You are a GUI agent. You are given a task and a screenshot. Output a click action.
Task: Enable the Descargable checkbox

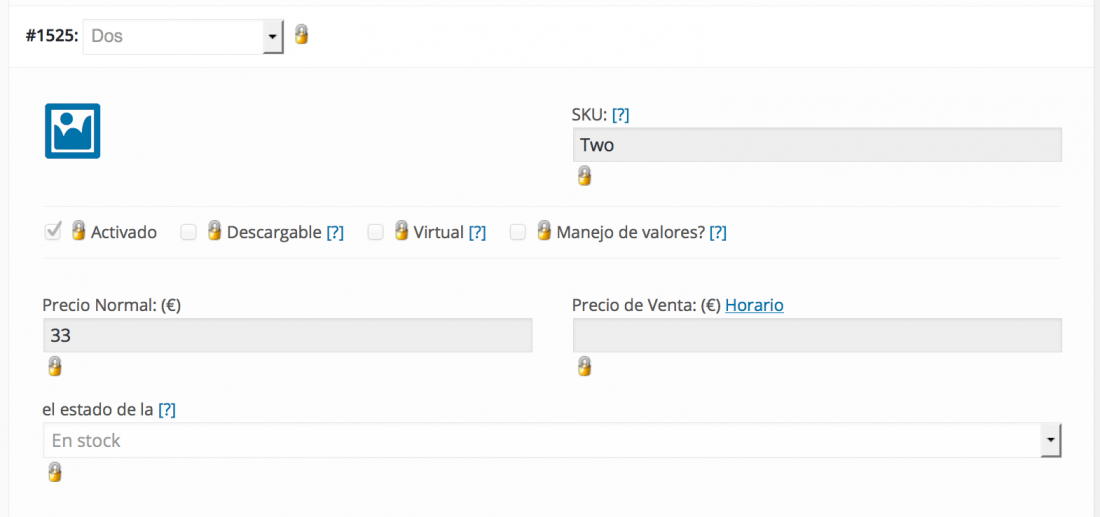tap(188, 232)
